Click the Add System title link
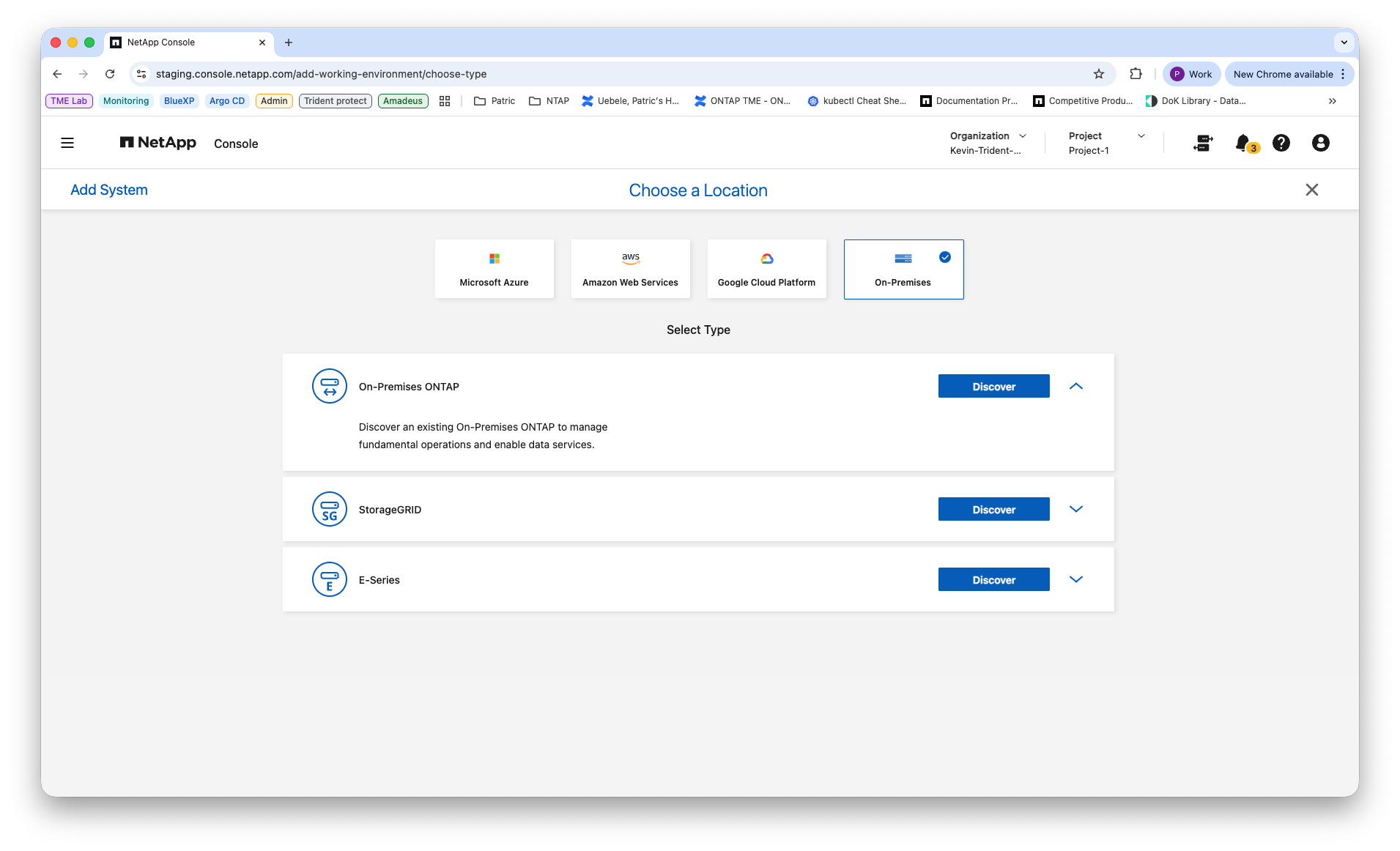1400x851 pixels. click(x=109, y=190)
